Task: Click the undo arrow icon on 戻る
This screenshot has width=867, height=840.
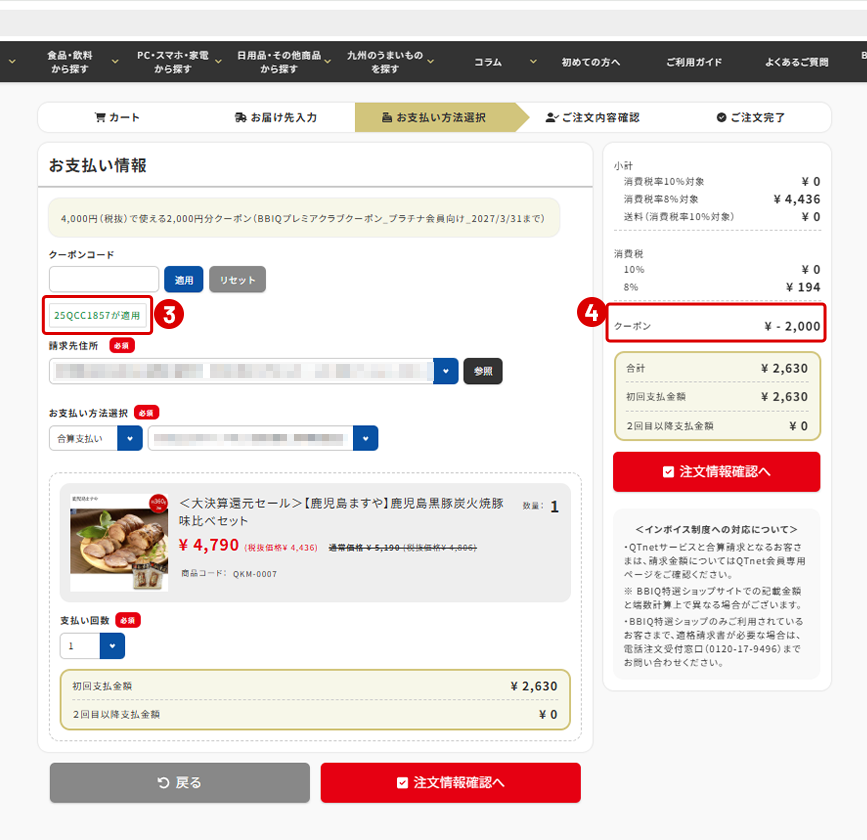Action: [163, 782]
